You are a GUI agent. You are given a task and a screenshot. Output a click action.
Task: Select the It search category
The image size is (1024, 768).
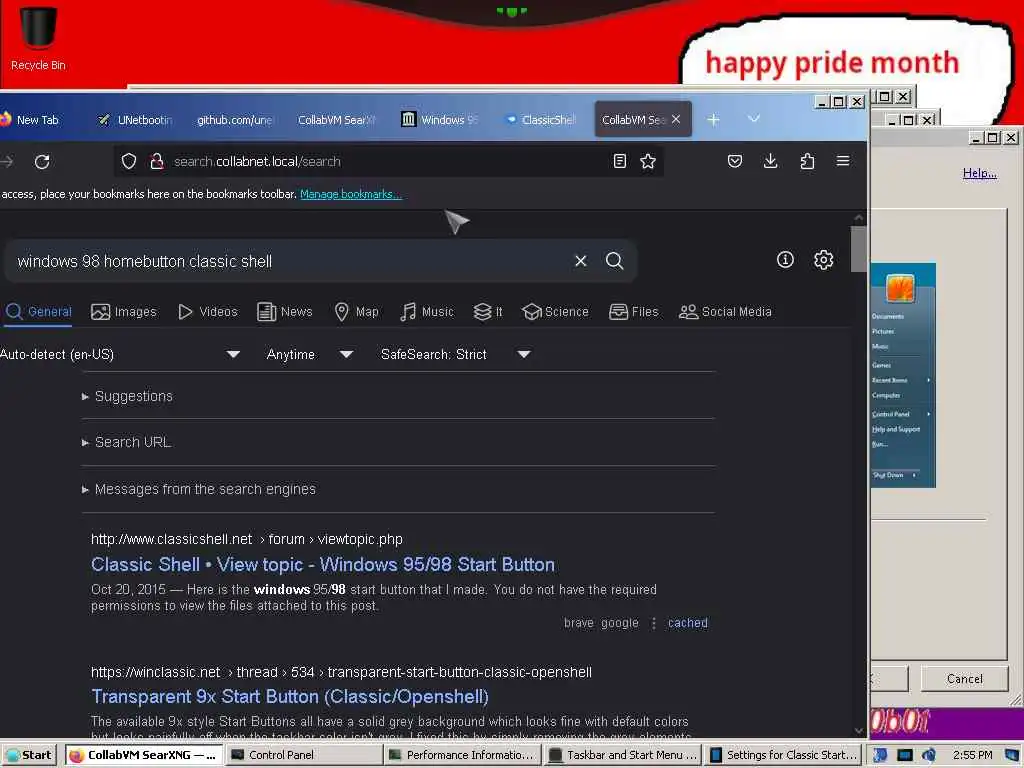pos(488,312)
